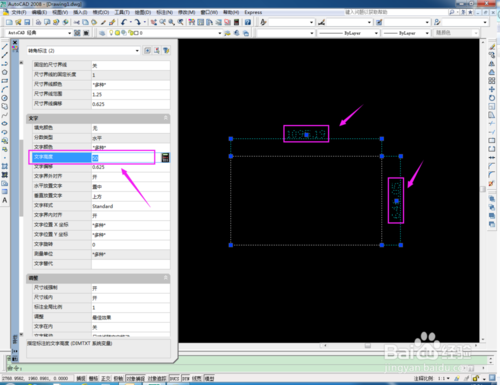The height and width of the screenshot is (385, 500).
Task: Open the text style dropdown in Styles toolbar
Action: (311, 22)
